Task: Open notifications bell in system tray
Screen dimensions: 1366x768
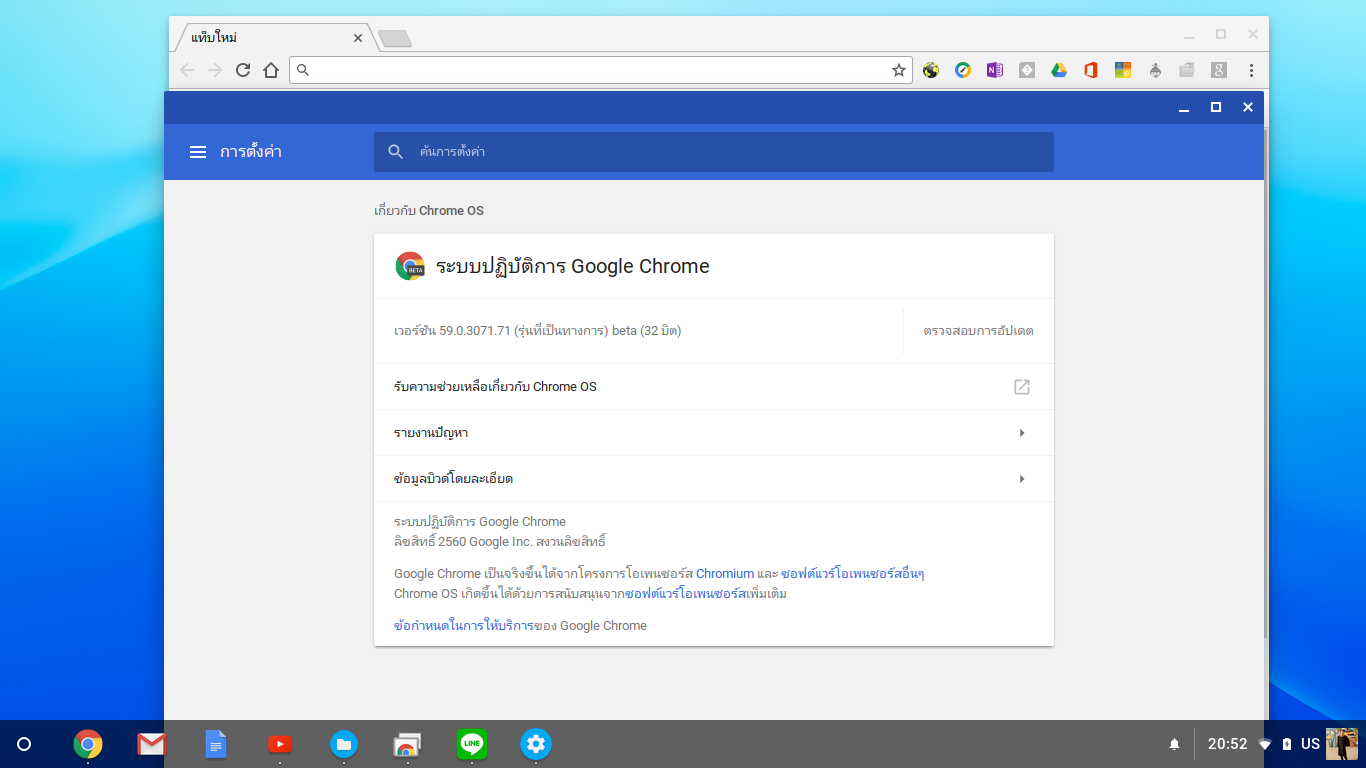Action: (x=1175, y=744)
